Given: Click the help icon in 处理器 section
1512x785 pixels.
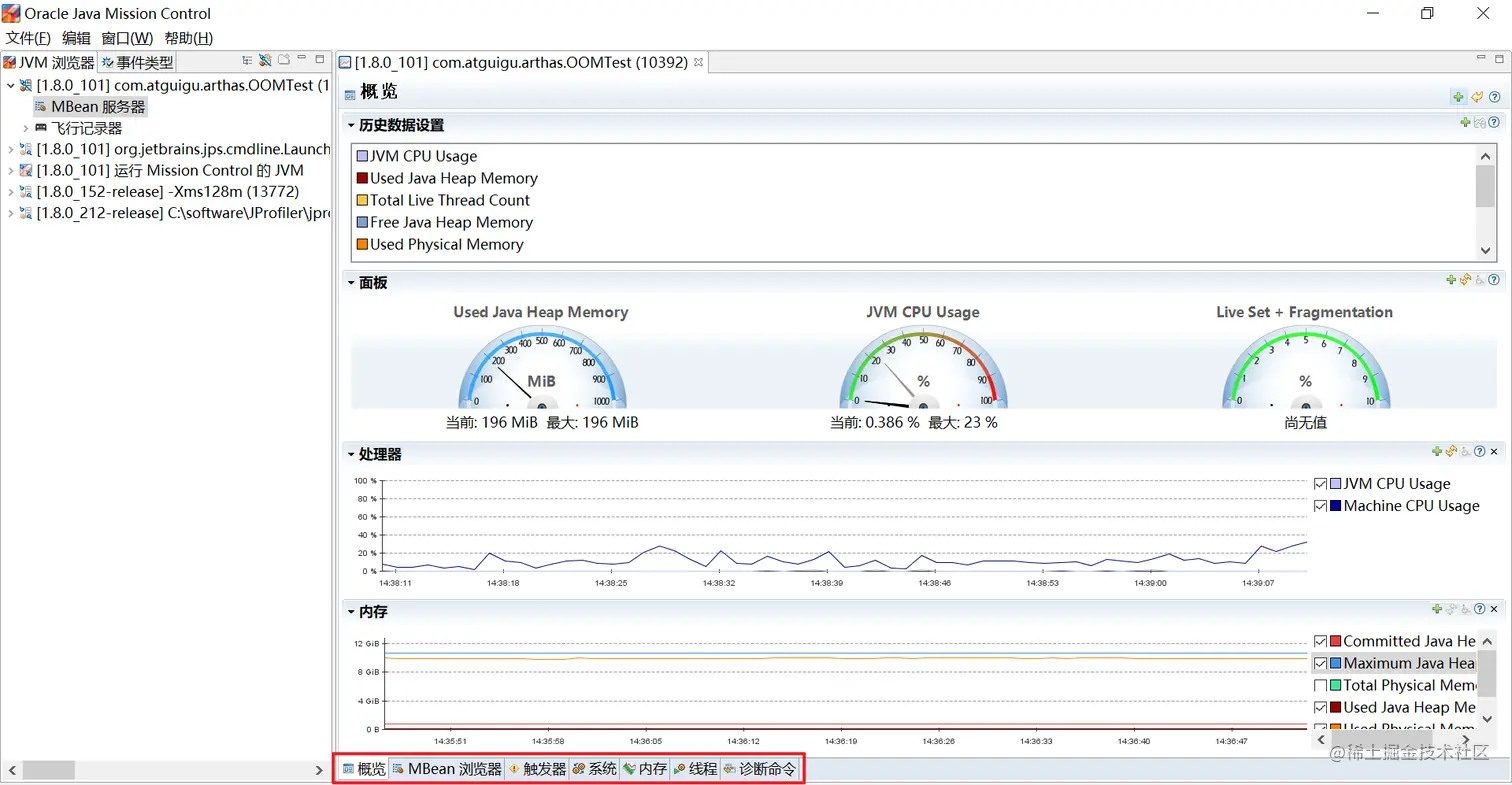Looking at the screenshot, I should (x=1480, y=451).
